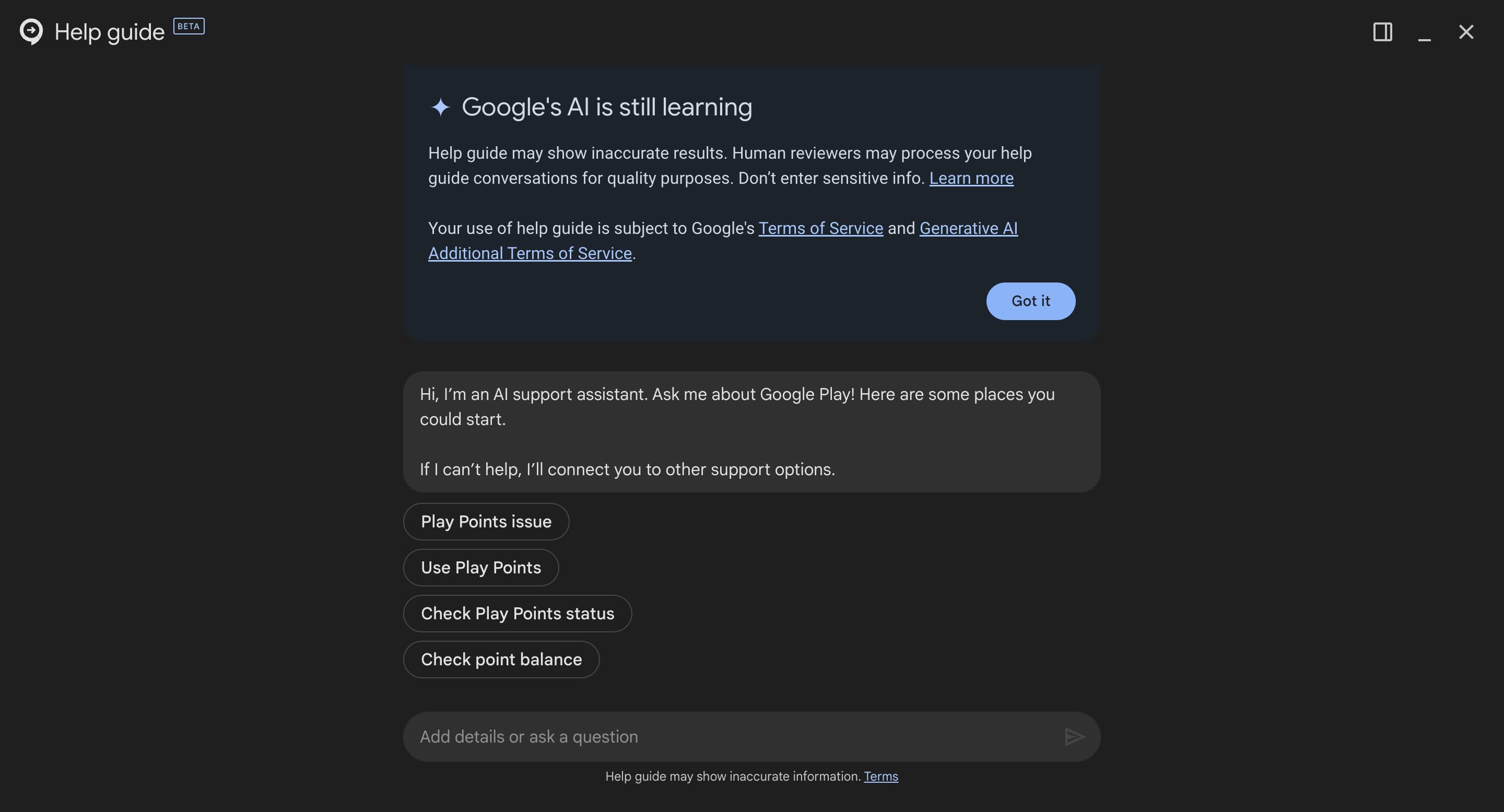Click the Help guide title text

[109, 32]
